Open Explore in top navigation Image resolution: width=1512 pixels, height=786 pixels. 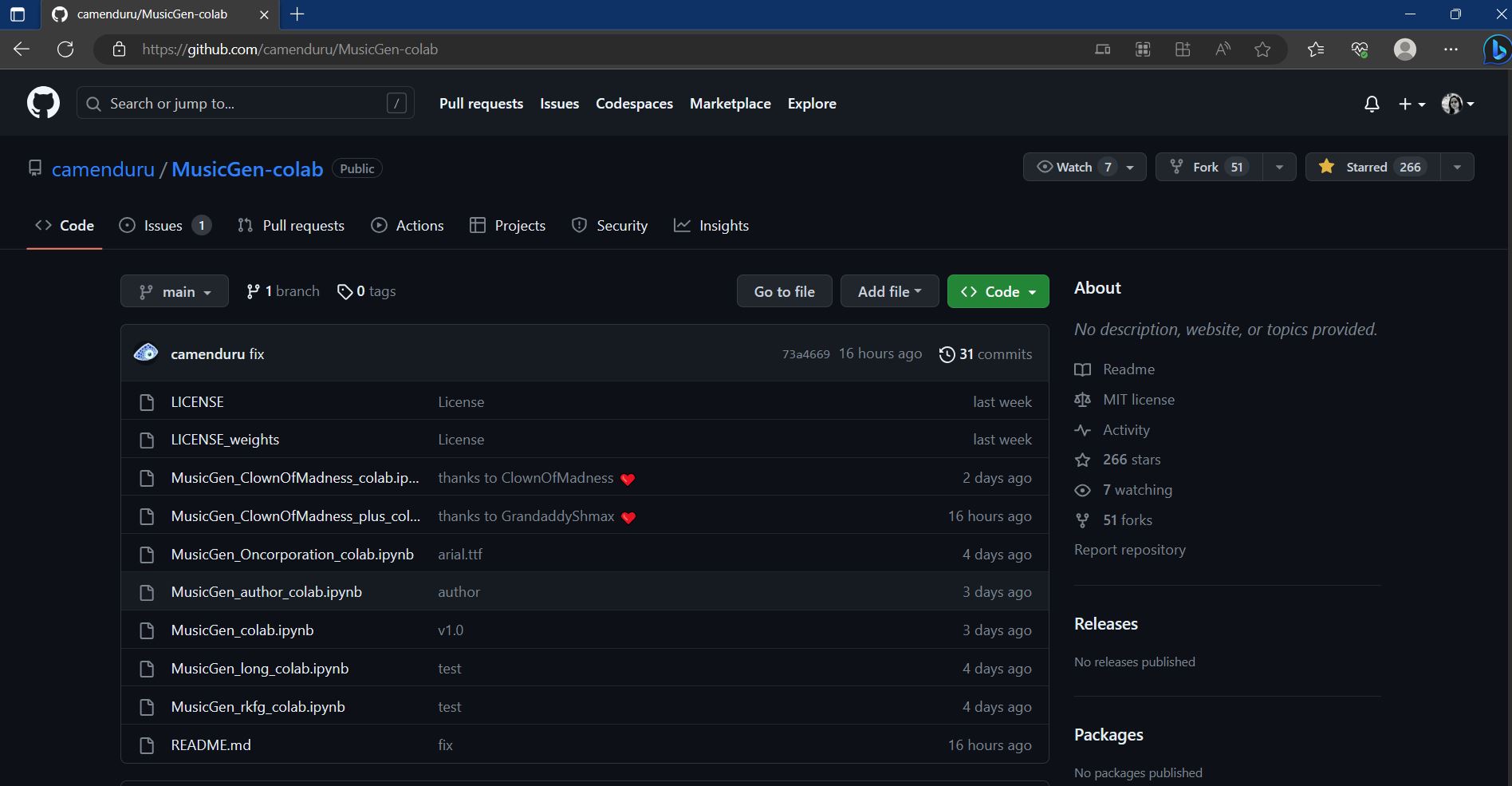812,104
